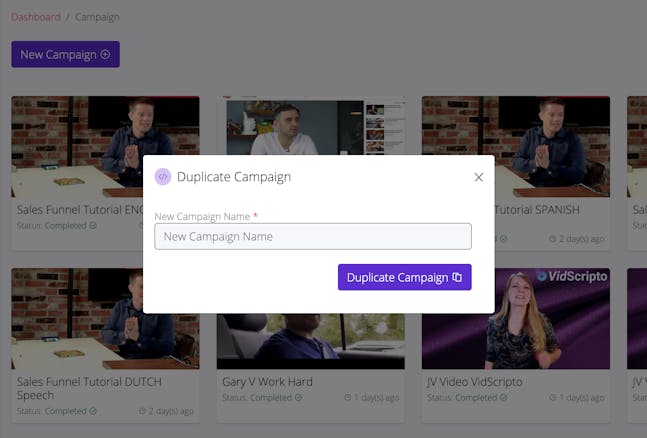Viewport: 647px width, 438px height.
Task: Click clock icon on Sales Funnel Tutorial SPANISH card
Action: [x=554, y=239]
